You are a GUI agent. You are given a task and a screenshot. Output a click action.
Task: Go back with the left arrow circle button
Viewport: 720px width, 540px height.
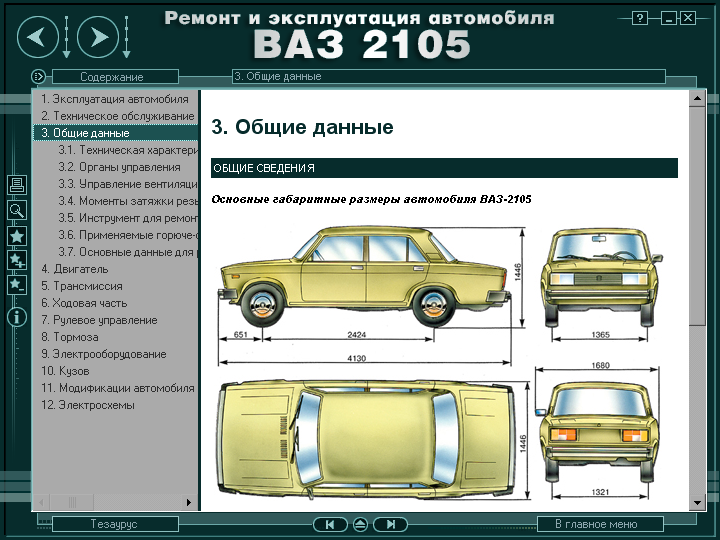38,37
